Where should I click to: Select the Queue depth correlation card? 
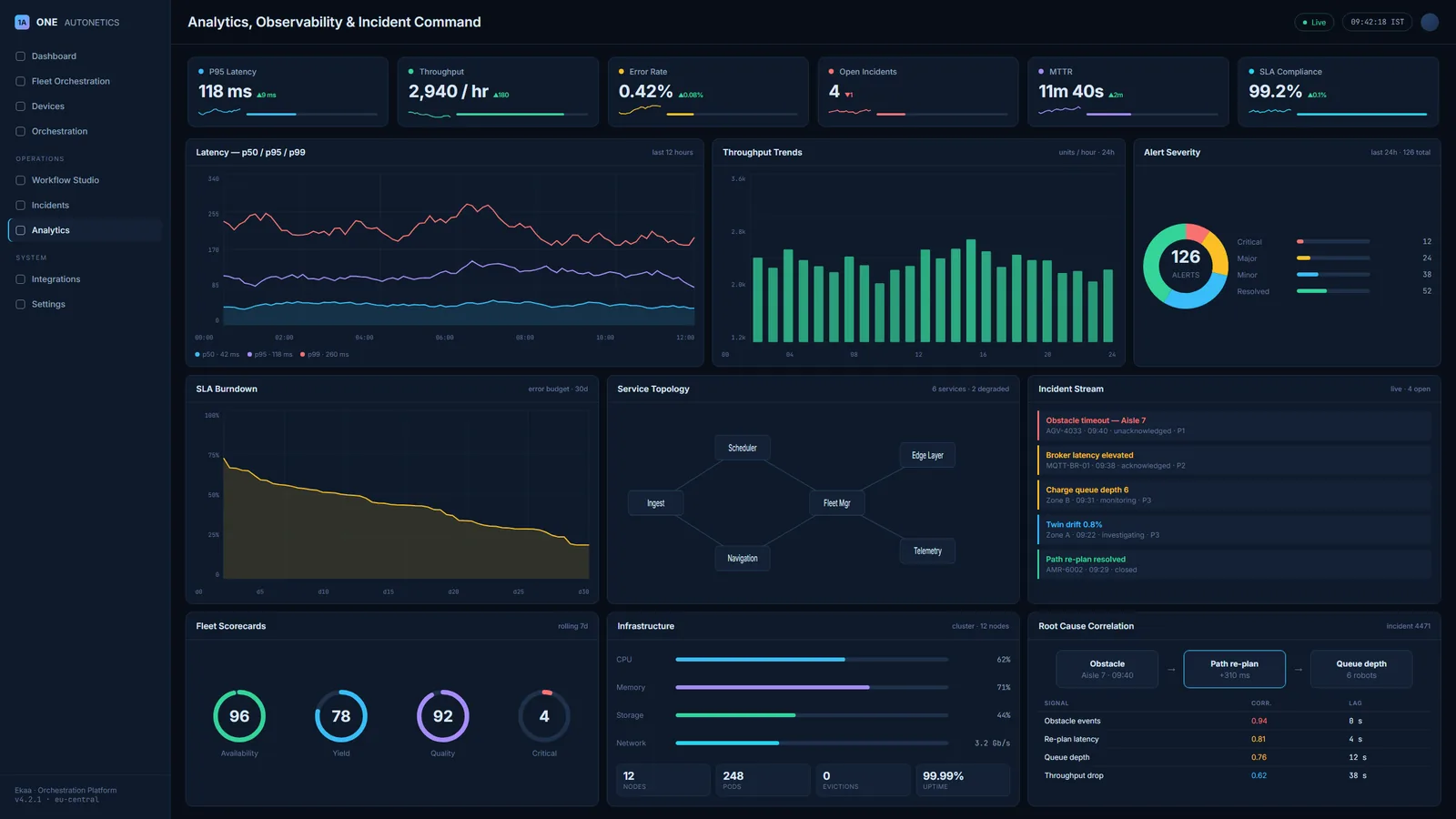(1361, 669)
